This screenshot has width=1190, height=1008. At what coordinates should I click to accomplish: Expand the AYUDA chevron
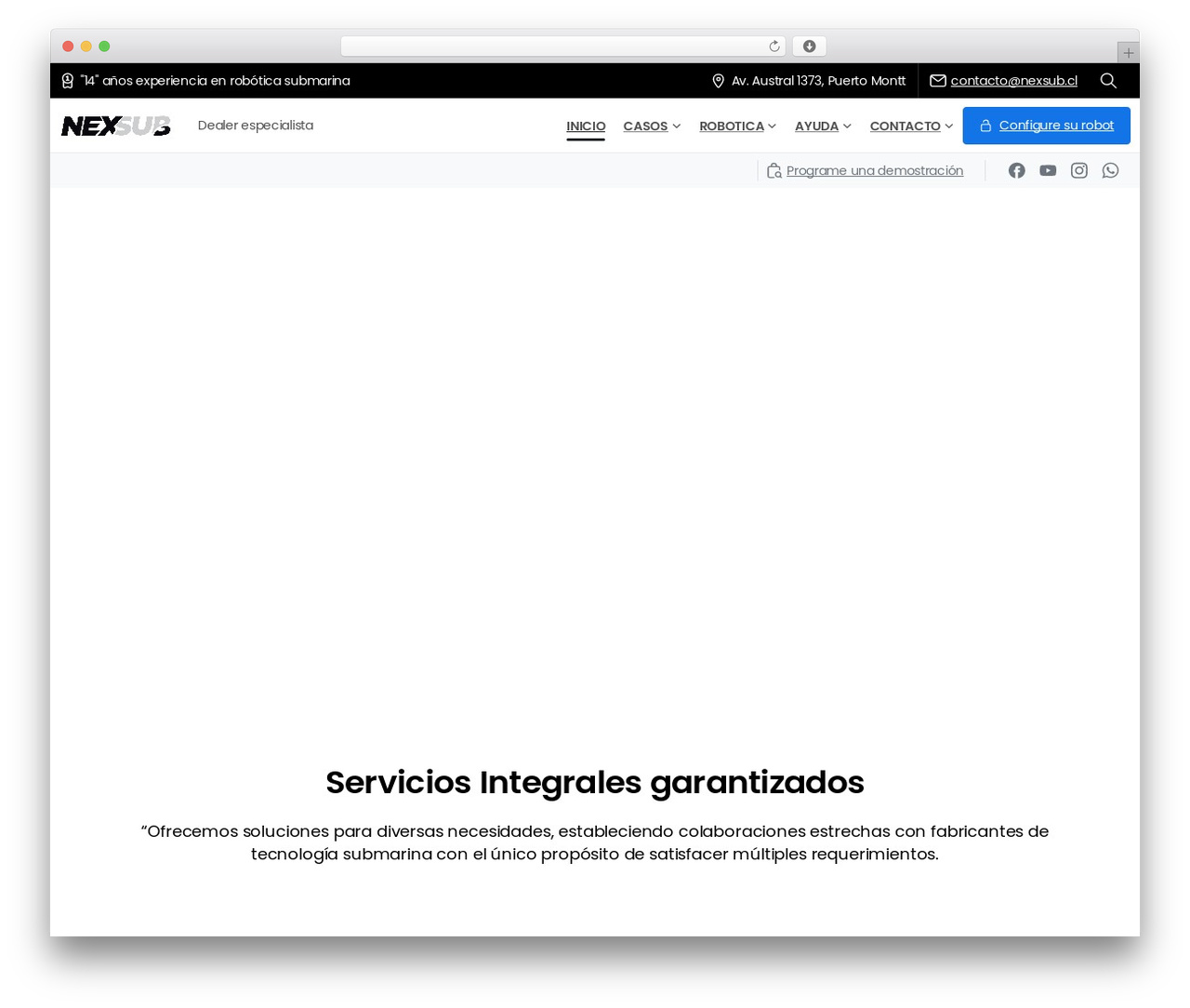pyautogui.click(x=847, y=126)
